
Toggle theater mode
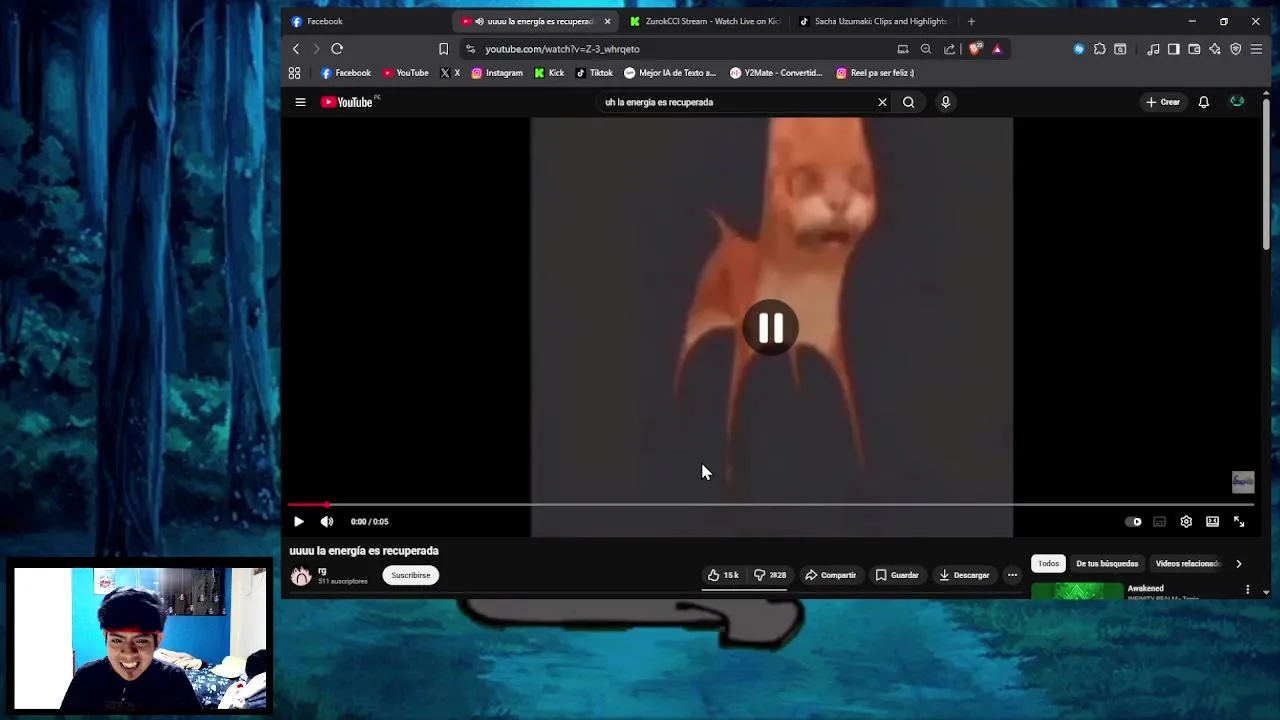pos(1212,521)
